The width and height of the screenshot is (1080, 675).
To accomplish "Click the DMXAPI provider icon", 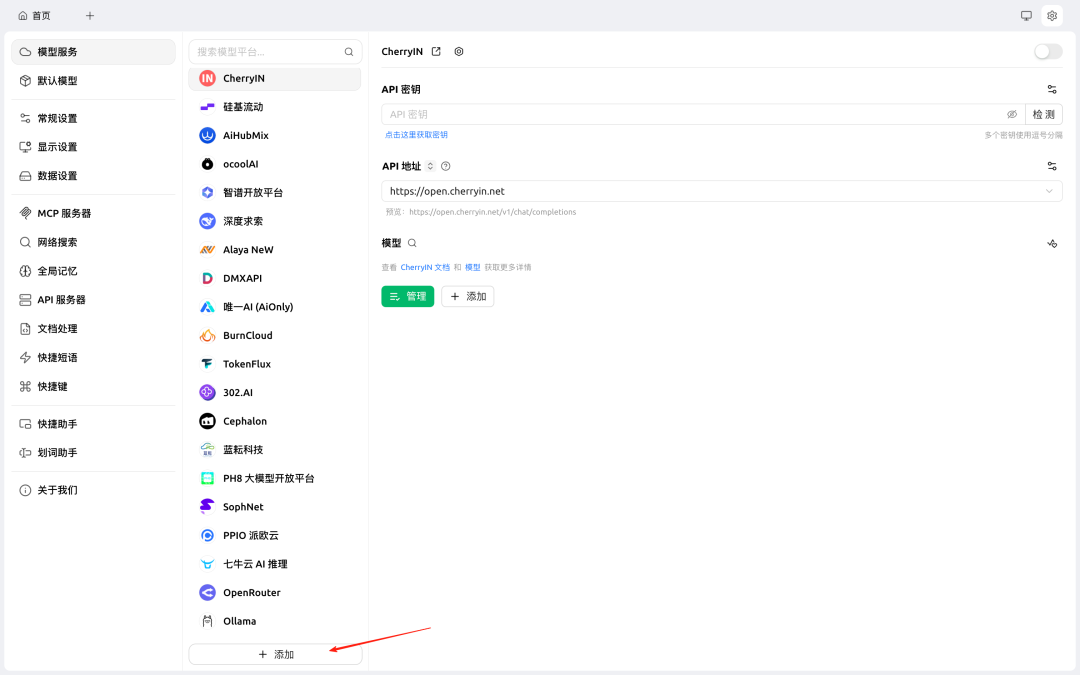I will point(207,278).
